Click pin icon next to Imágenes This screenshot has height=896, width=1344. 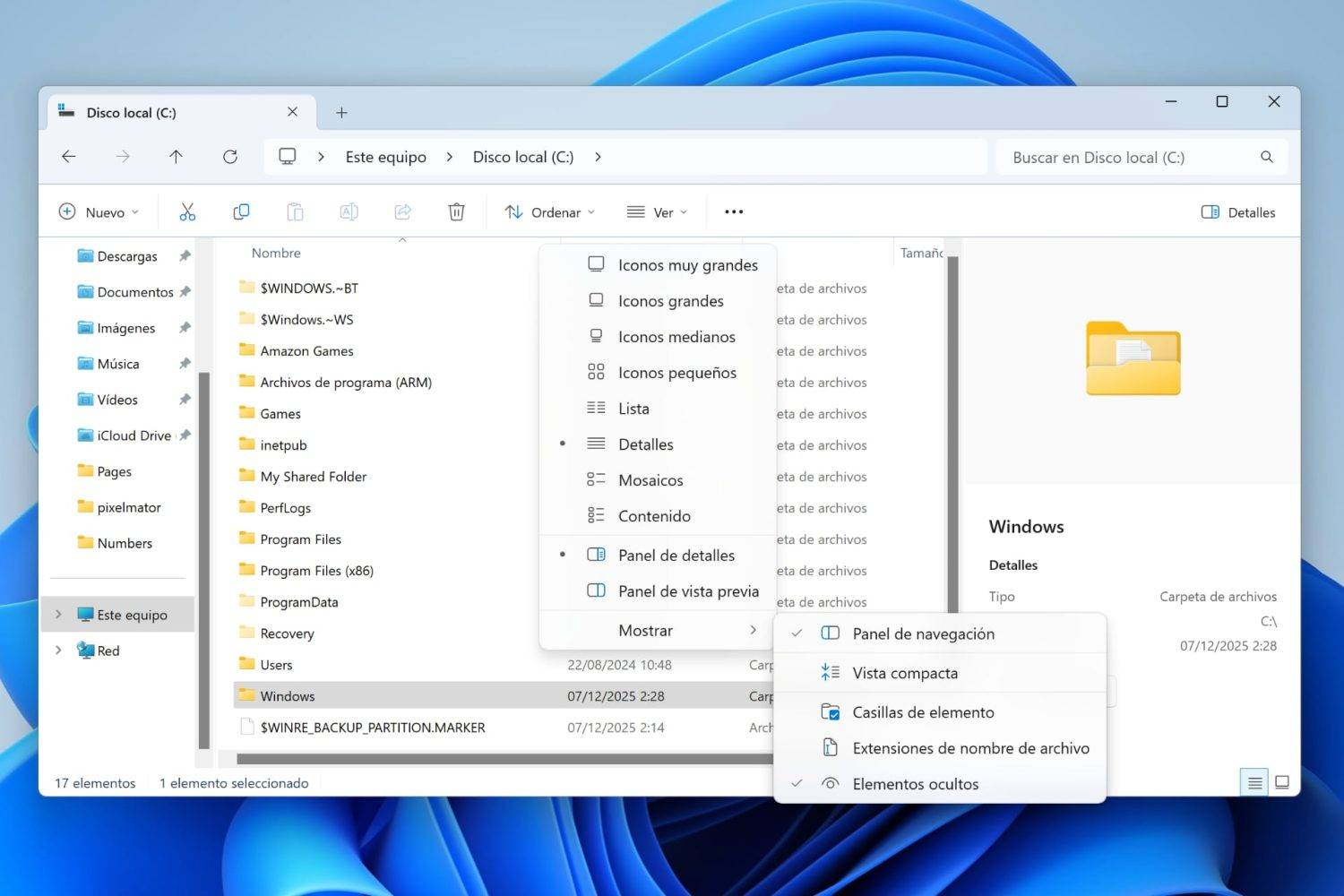(x=185, y=328)
